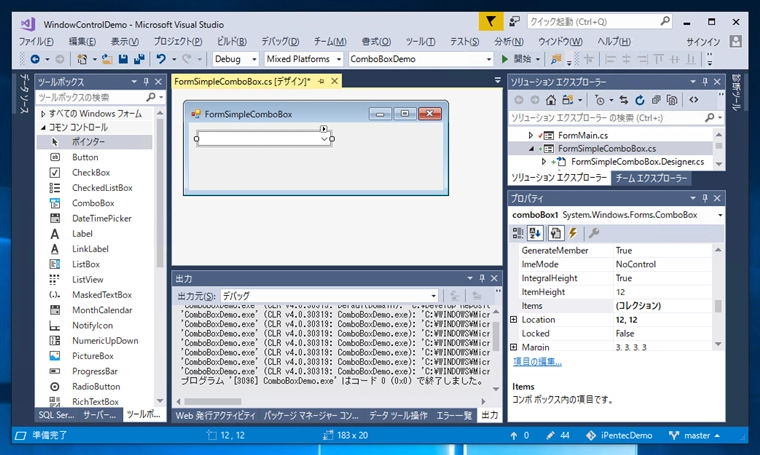Click the horizontal scrollbar thumb in 出力 panel
Screen dimensions: 760x455
pos(213,401)
